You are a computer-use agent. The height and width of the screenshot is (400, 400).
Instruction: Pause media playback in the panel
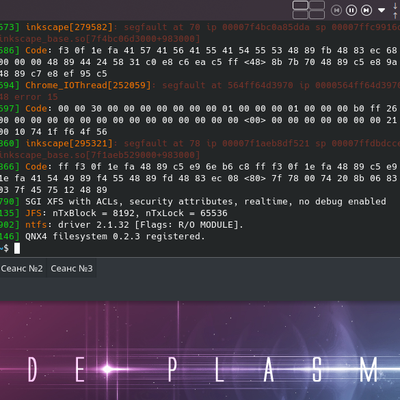[351, 10]
